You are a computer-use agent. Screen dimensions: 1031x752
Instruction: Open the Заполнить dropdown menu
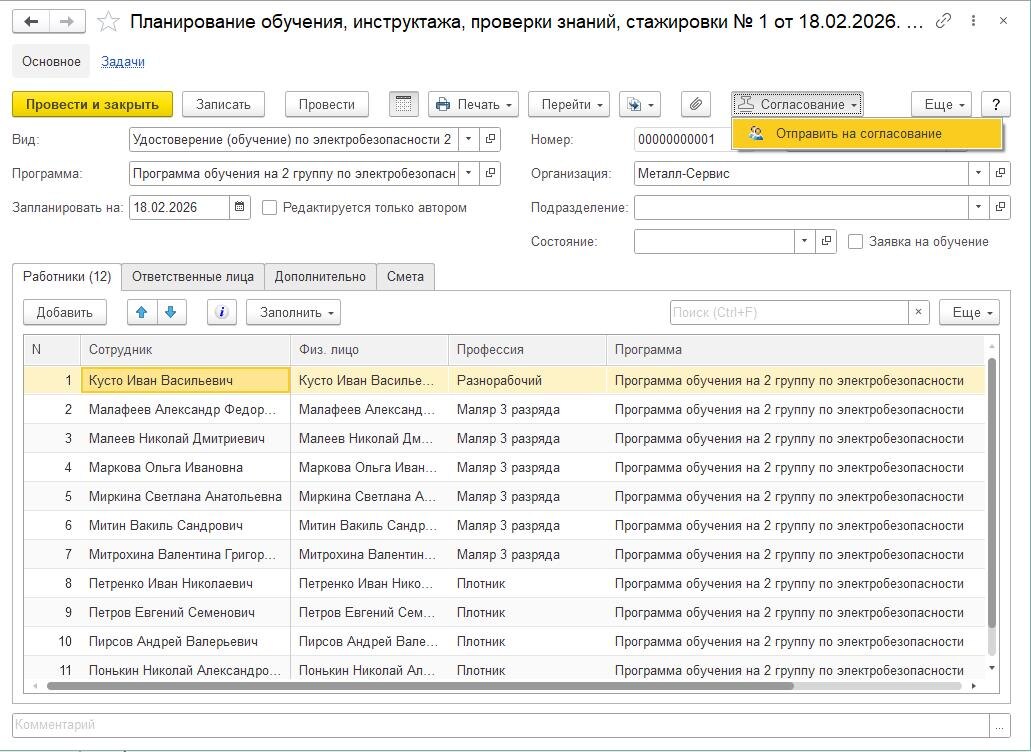[293, 312]
